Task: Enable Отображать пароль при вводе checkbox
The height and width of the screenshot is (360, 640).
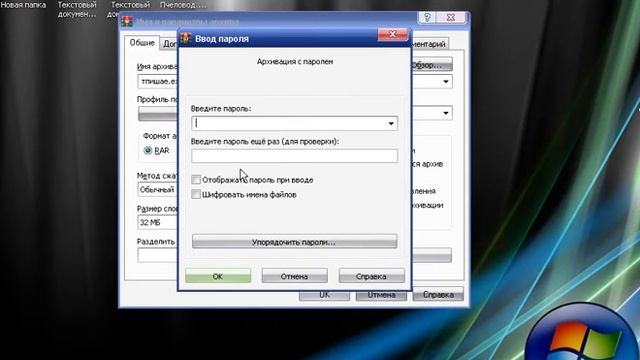Action: coord(196,180)
